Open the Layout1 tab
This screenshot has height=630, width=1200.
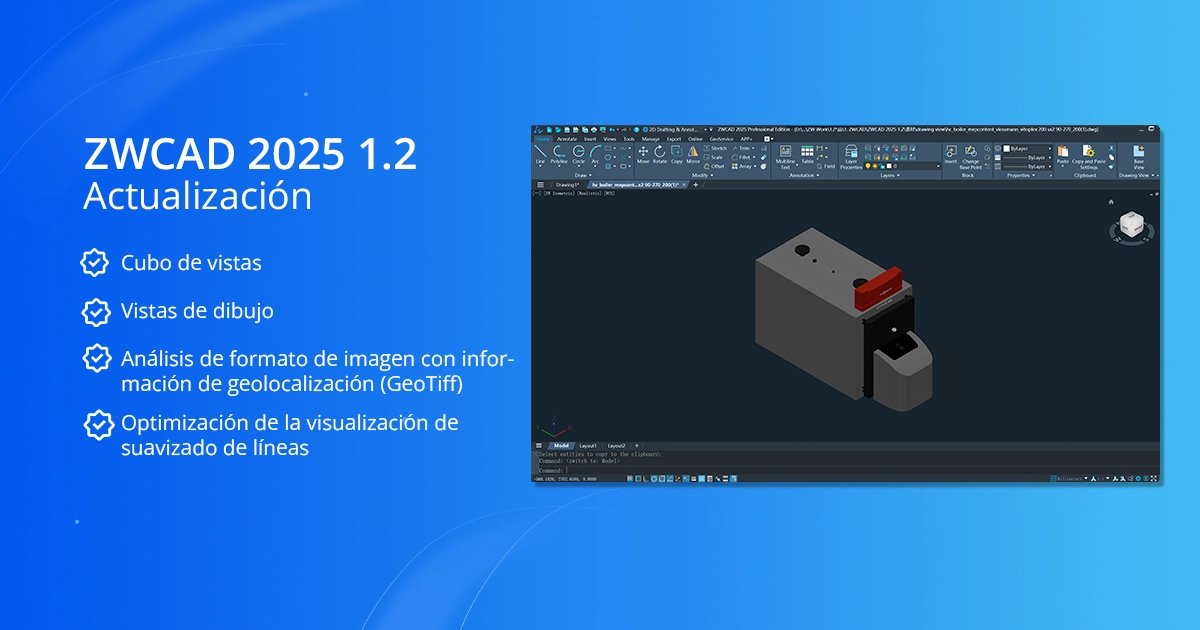(x=589, y=445)
